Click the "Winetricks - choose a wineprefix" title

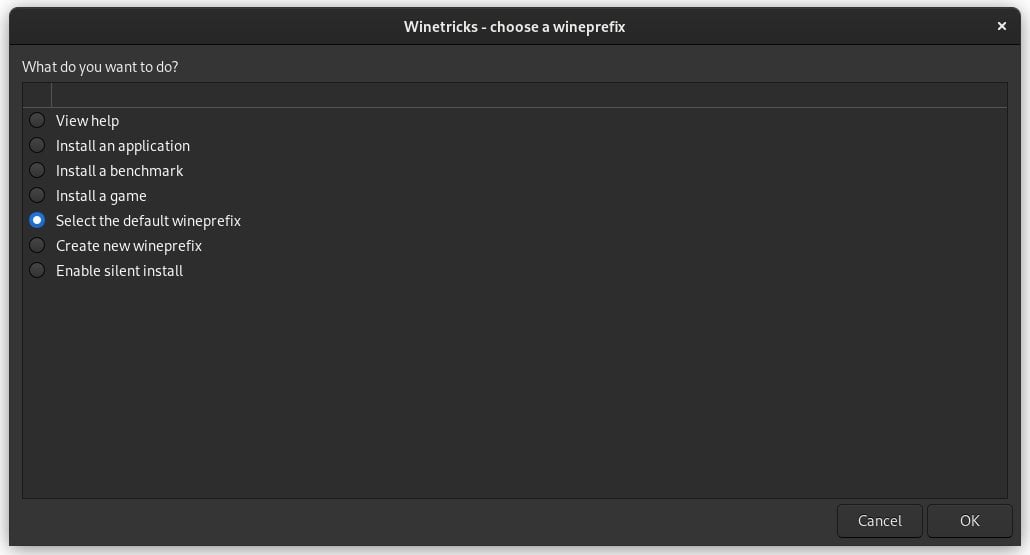[514, 27]
